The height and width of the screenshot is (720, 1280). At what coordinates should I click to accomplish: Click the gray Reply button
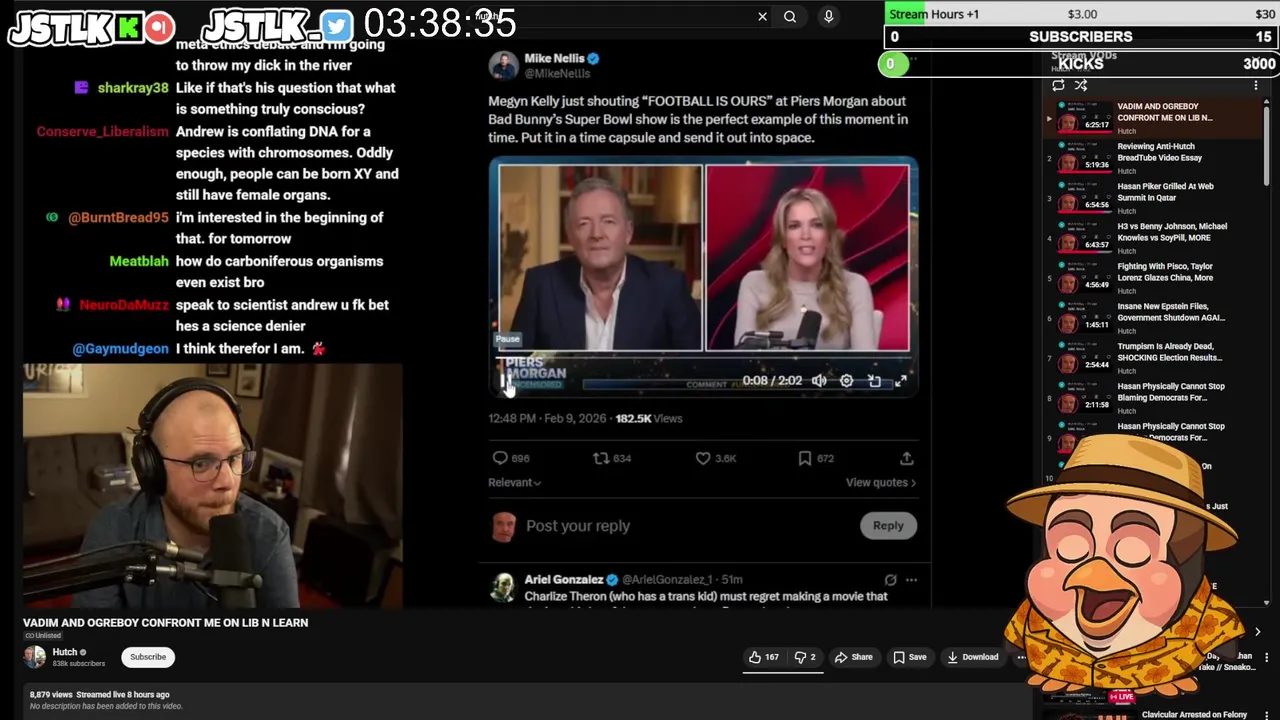[888, 526]
